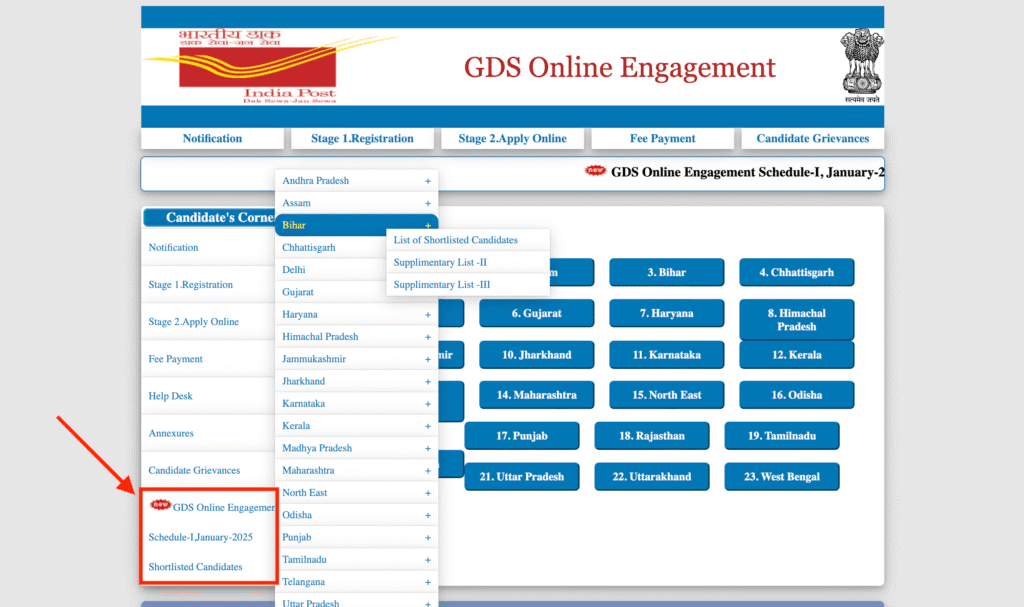
Task: Expand Andhra Pradesh plus sign
Action: [428, 181]
